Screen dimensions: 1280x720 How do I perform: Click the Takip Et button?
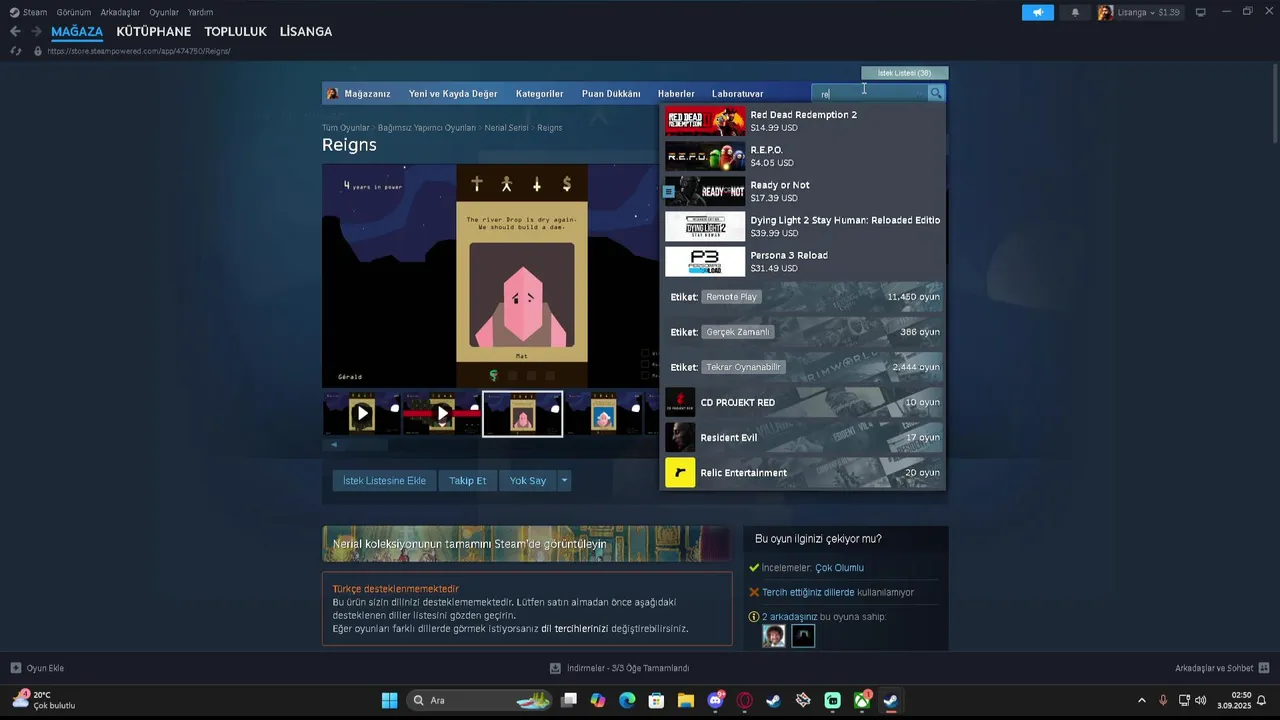coord(467,481)
